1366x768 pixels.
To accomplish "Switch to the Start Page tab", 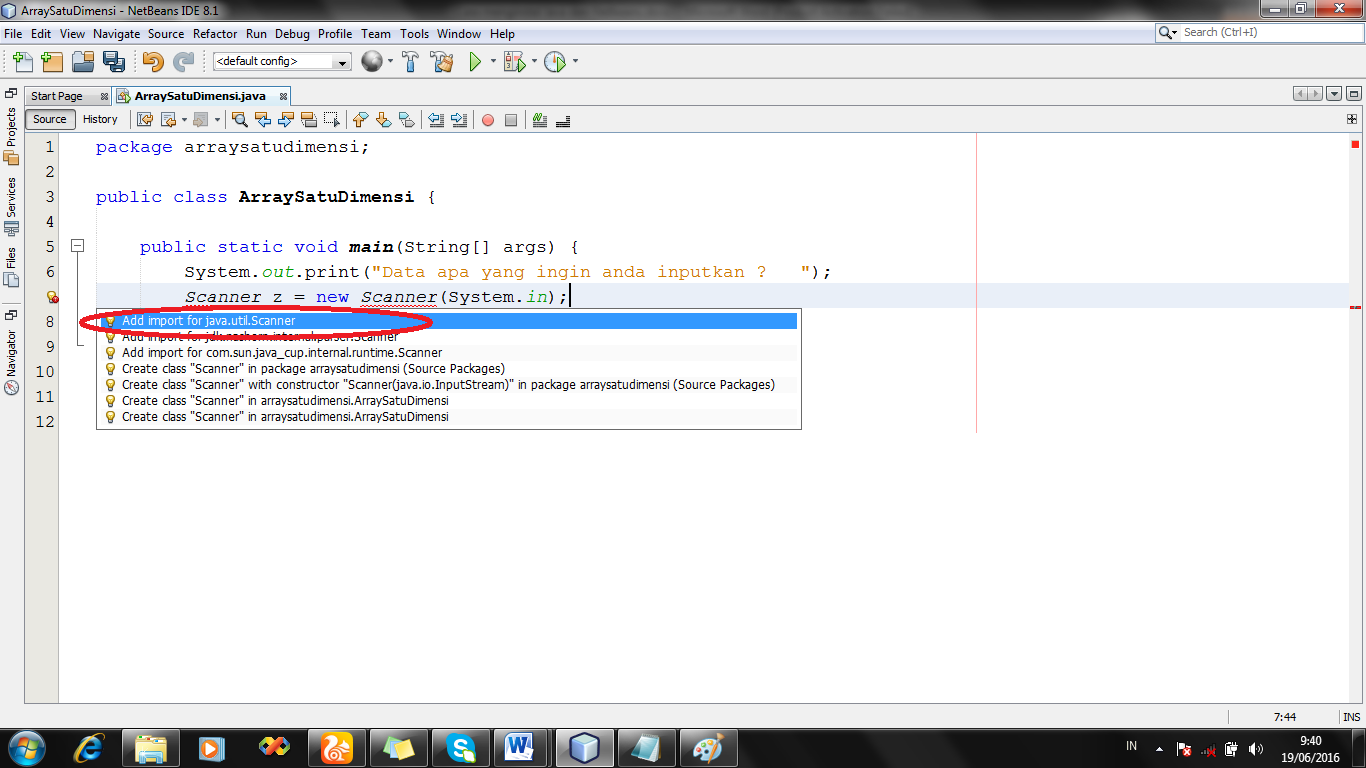I will pyautogui.click(x=58, y=97).
